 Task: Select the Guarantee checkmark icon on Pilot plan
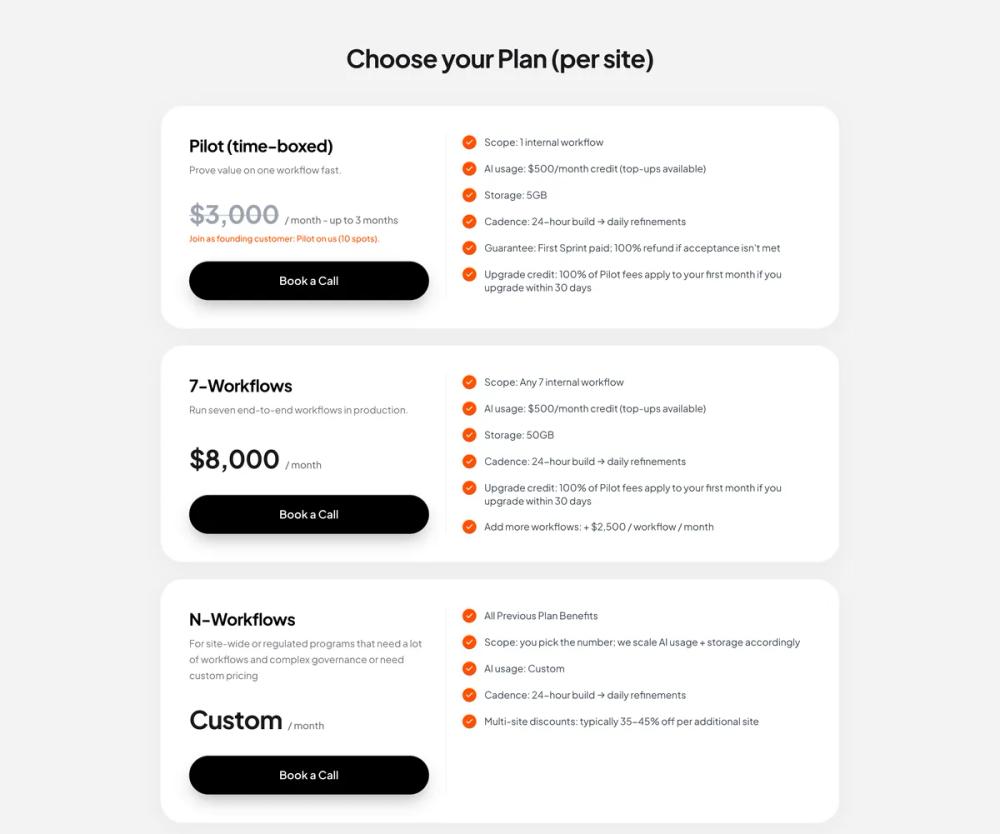tap(469, 248)
